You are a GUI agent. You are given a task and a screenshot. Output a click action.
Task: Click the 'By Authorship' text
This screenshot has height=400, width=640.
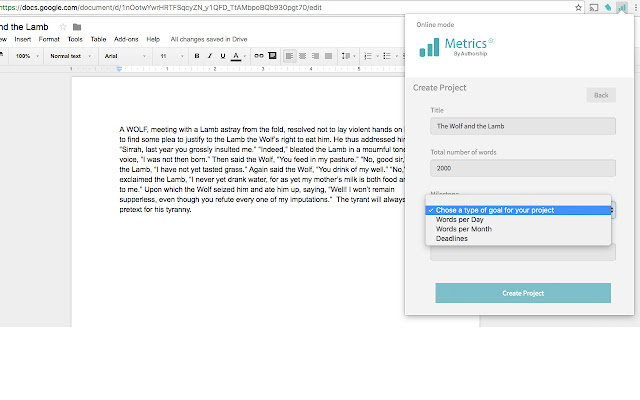470,53
